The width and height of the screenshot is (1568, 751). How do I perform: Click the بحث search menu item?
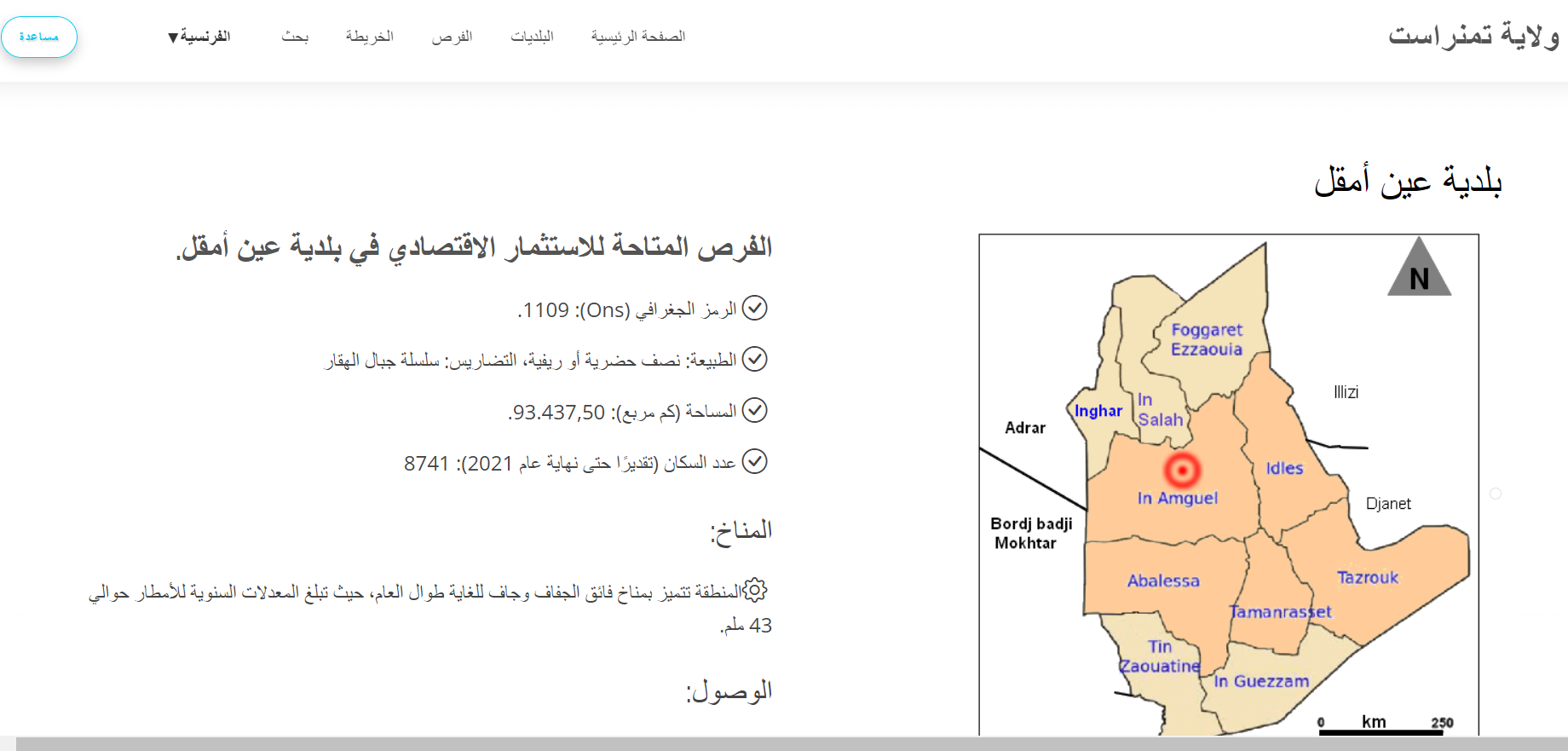click(x=295, y=37)
